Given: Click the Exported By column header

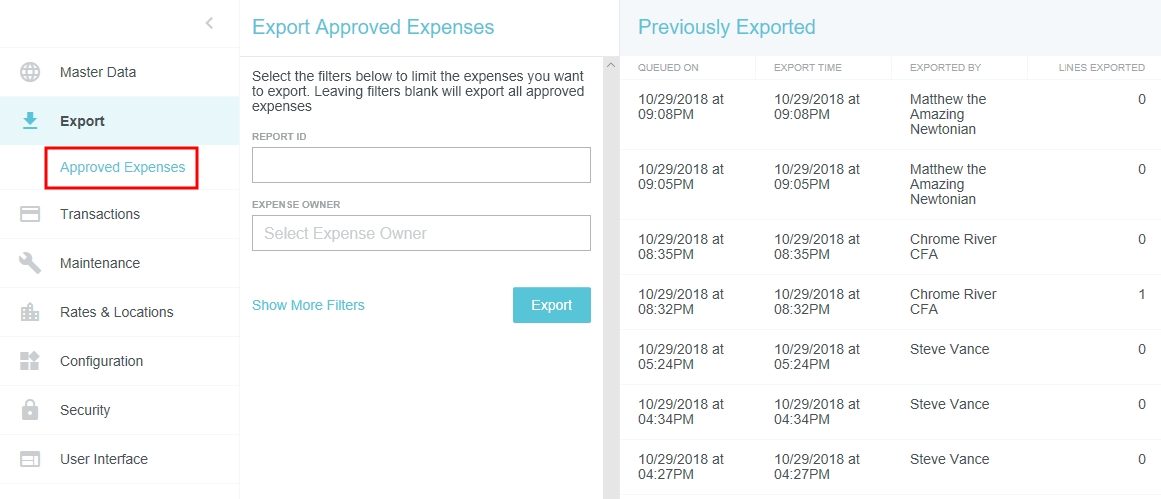Looking at the screenshot, I should [945, 68].
